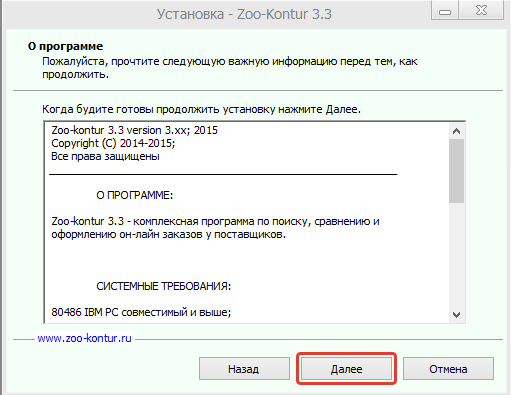Click the vertical scrollbar thumb in the info box
Screen dimensions: 511x395
tap(456, 171)
